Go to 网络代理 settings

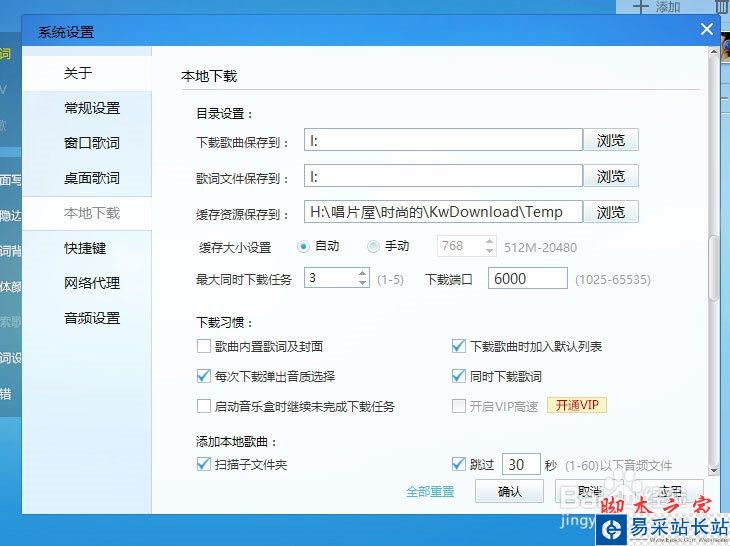(92, 283)
